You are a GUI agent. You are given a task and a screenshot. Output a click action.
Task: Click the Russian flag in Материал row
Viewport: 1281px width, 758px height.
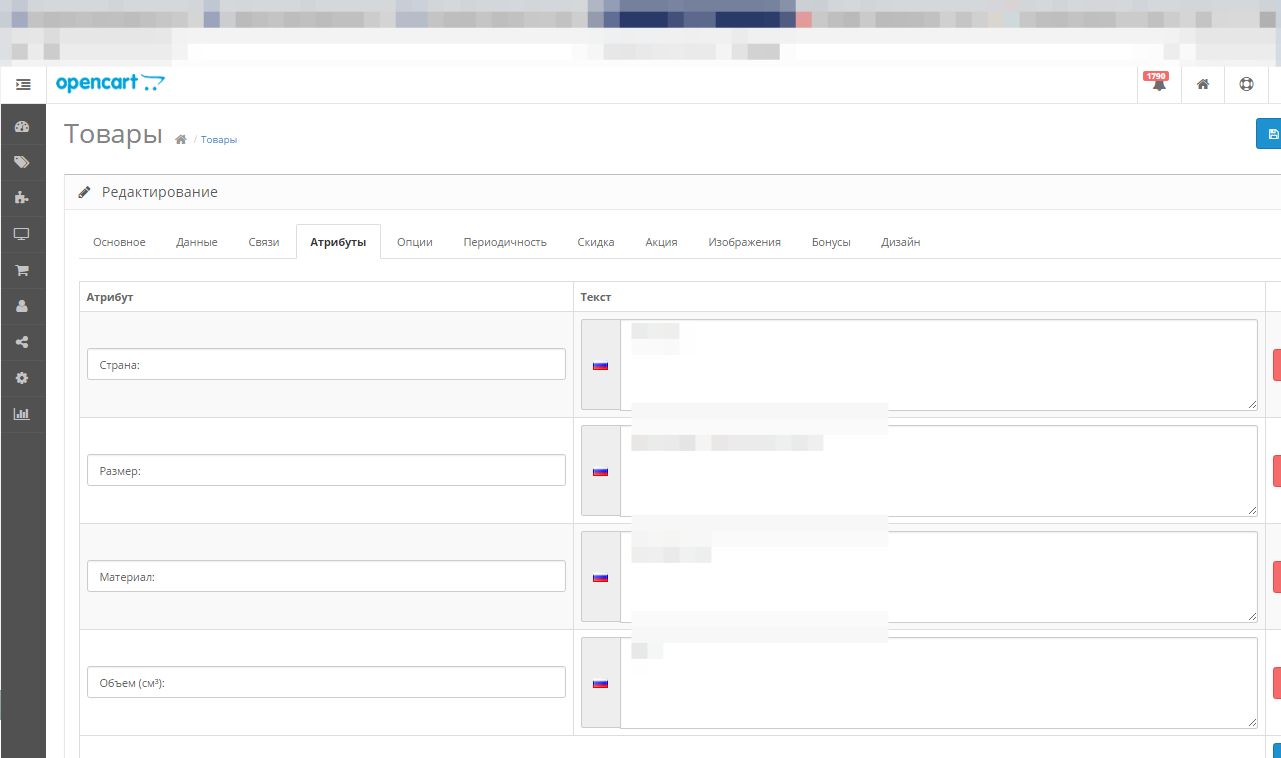[600, 577]
